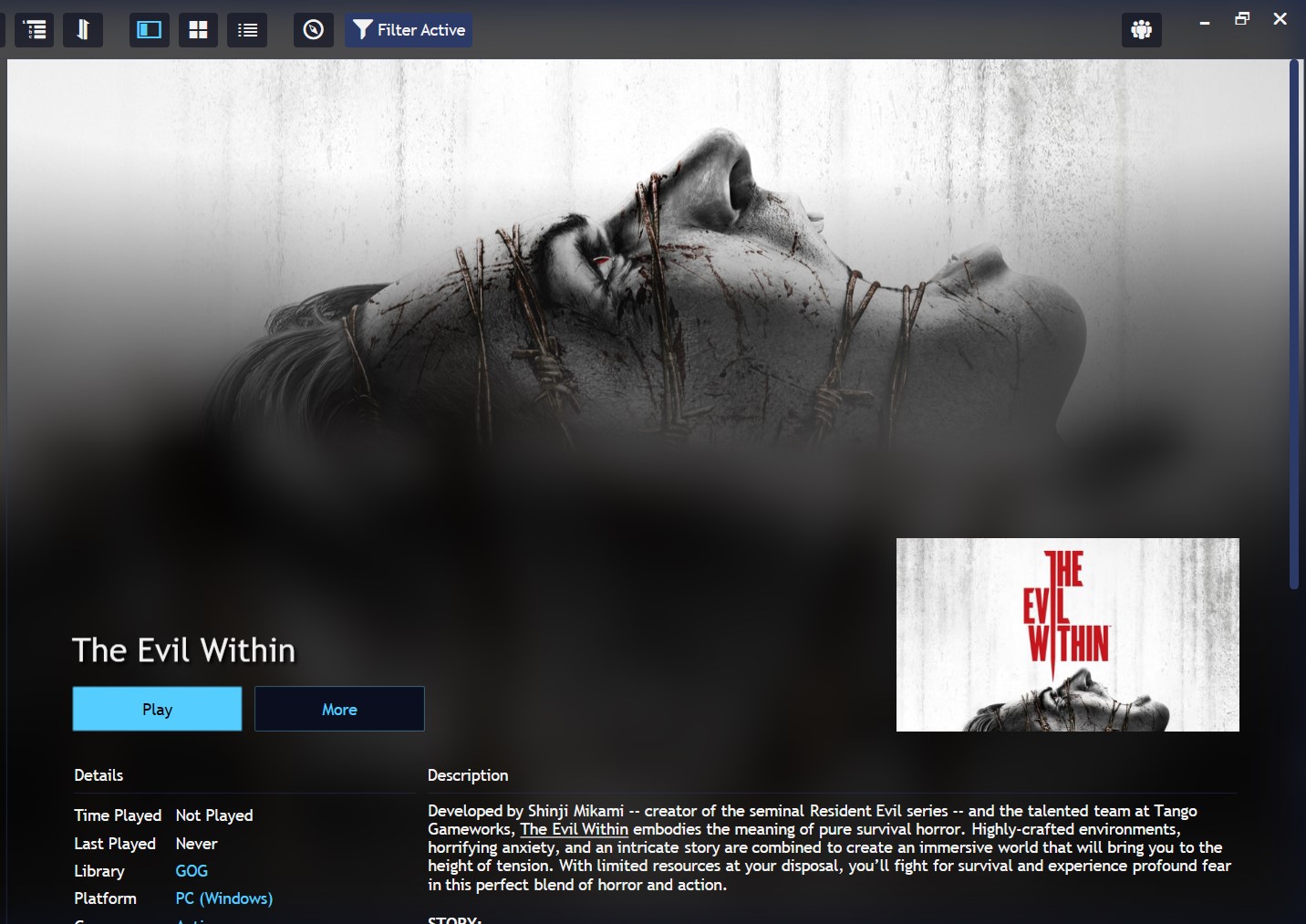Image resolution: width=1306 pixels, height=924 pixels.
Task: Open the grouping options icon
Action: (35, 30)
